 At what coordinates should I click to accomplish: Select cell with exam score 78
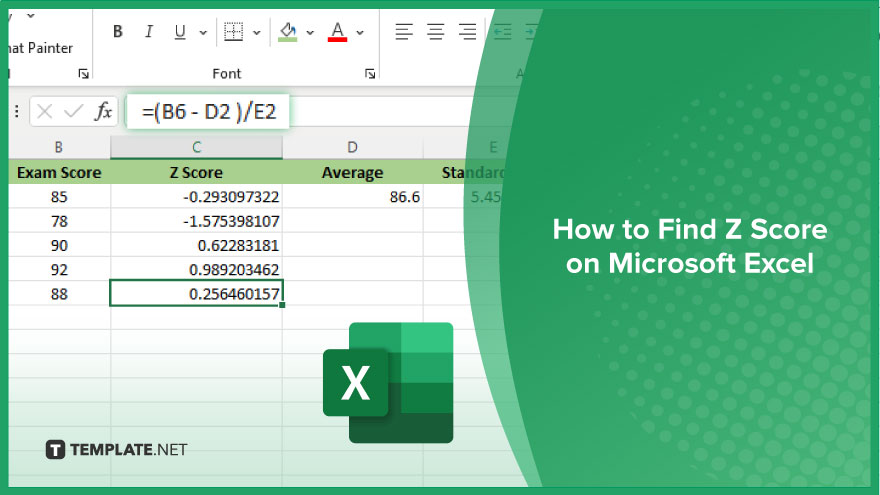[59, 221]
